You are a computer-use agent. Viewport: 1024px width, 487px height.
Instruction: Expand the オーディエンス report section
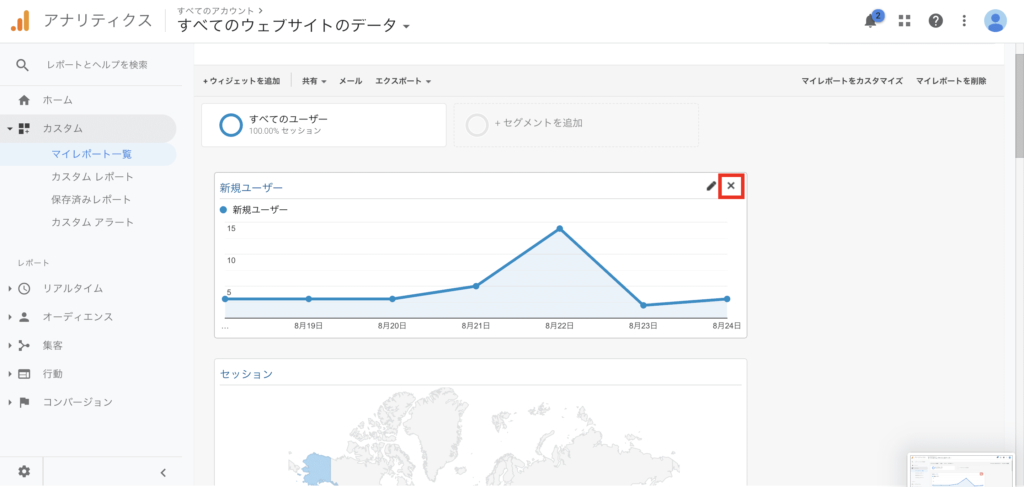(x=77, y=317)
